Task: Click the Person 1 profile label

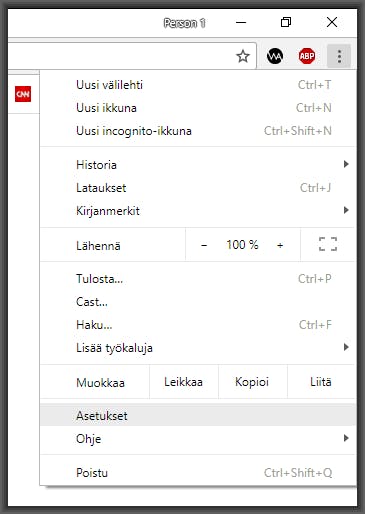Action: pyautogui.click(x=184, y=23)
